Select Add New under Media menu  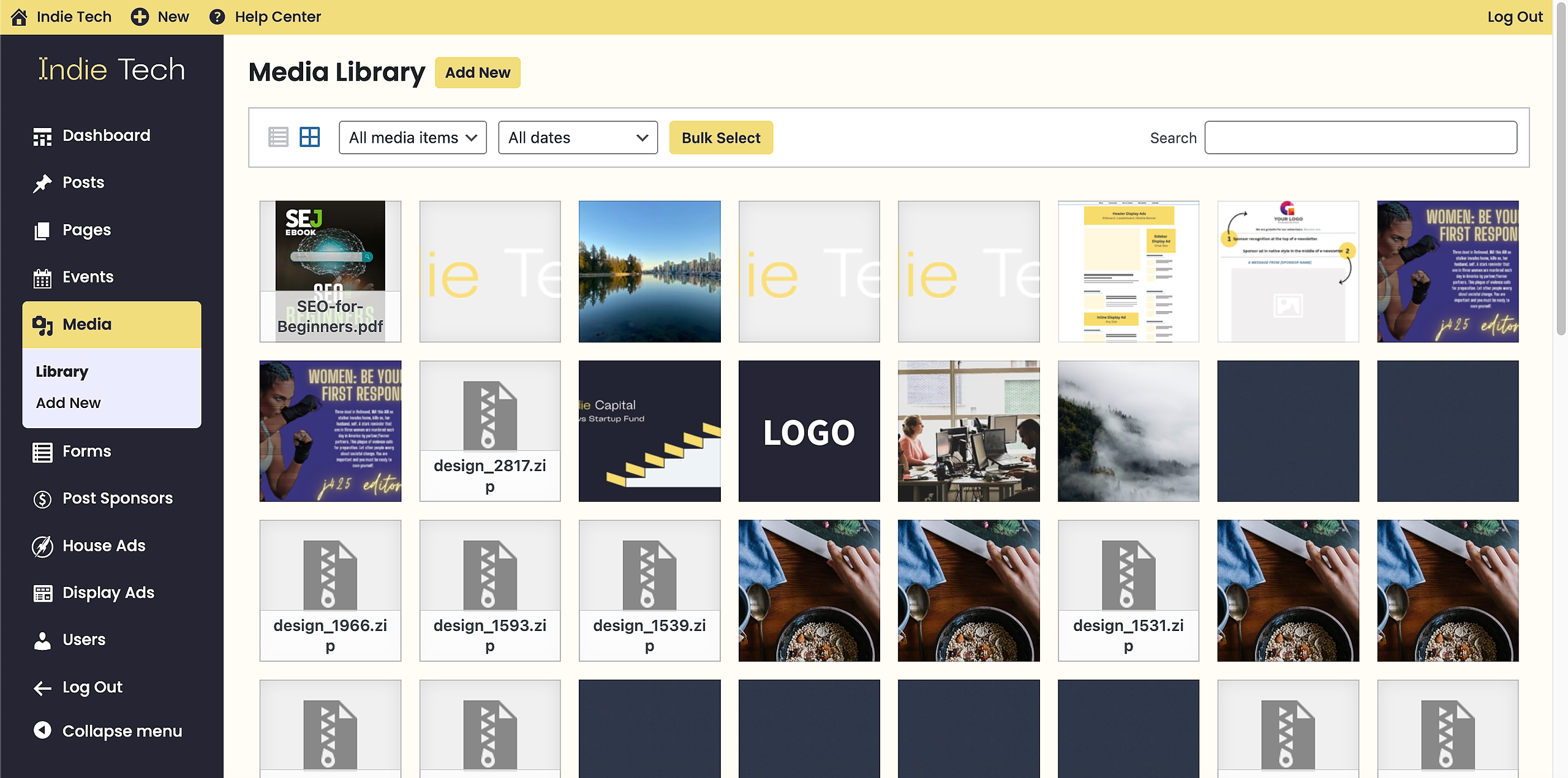pos(68,402)
